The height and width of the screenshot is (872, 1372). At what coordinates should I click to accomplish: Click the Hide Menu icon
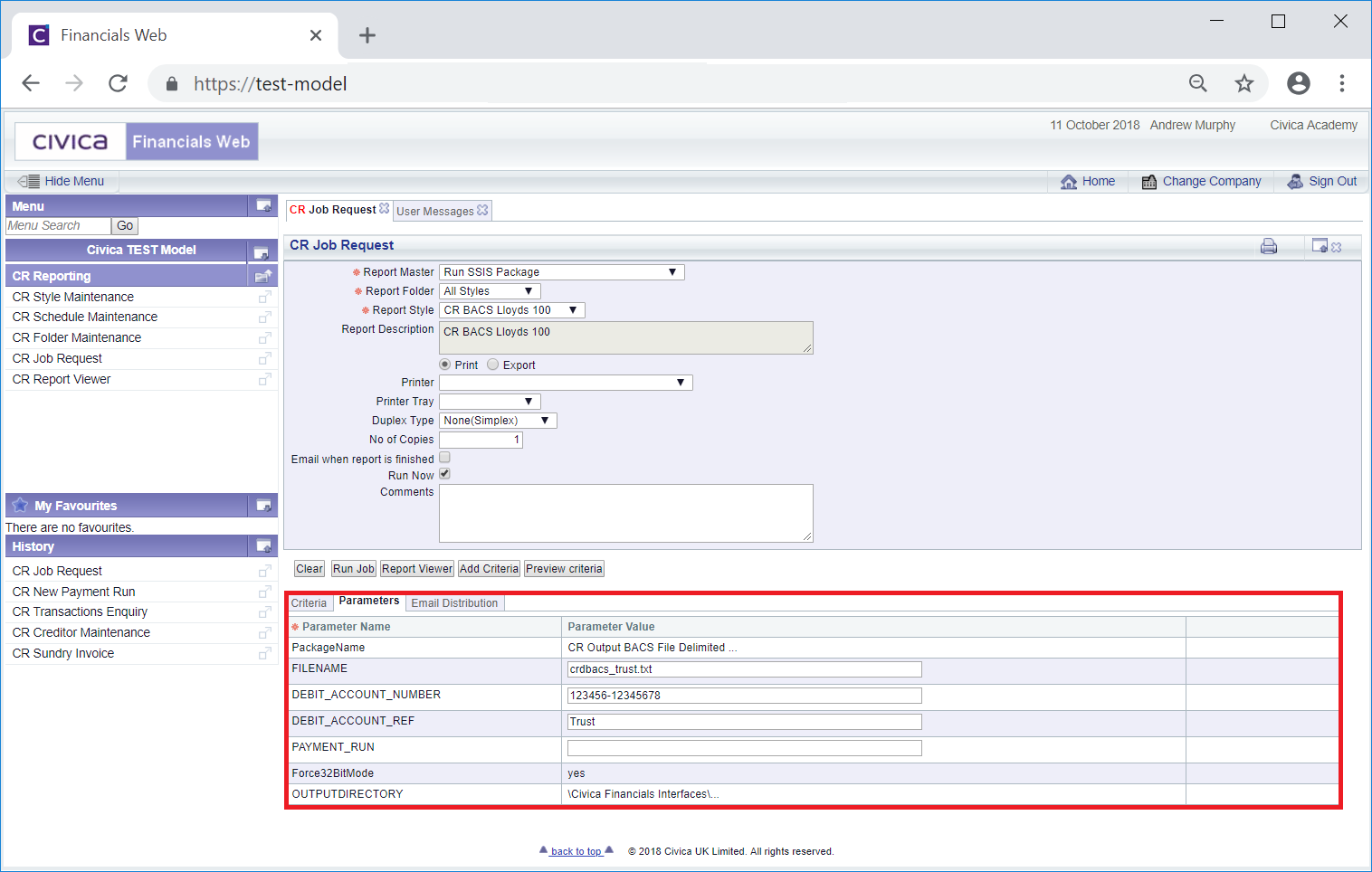click(x=28, y=181)
